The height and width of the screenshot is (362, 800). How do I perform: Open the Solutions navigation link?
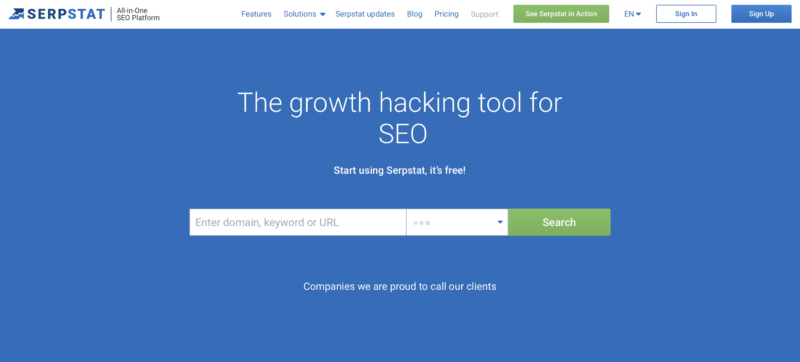point(299,14)
